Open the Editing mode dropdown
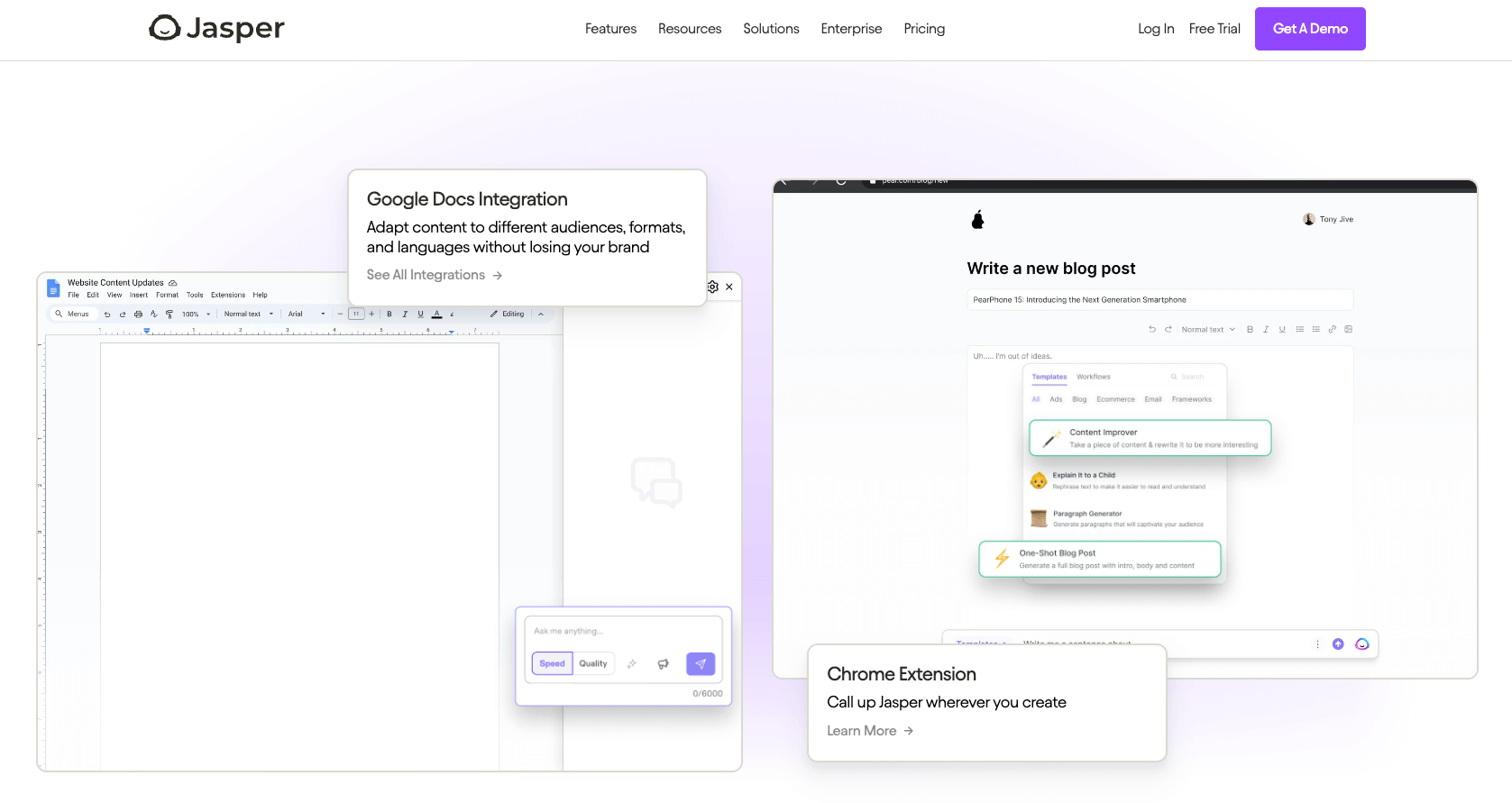The height and width of the screenshot is (803, 1512). tap(507, 314)
